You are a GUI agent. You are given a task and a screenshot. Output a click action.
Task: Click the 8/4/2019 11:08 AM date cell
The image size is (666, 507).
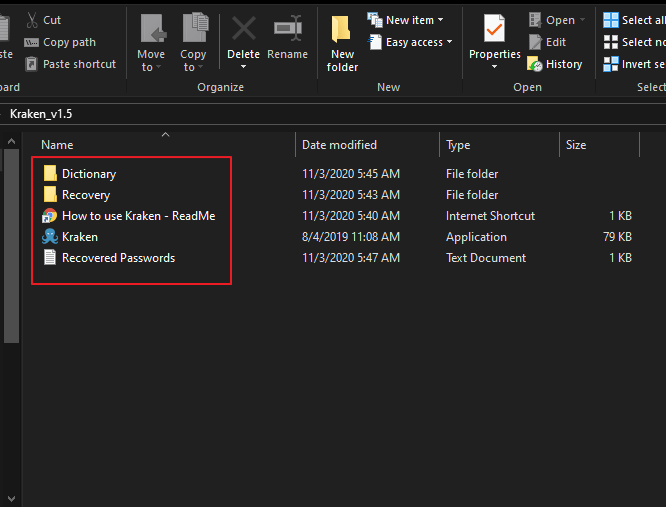tap(351, 237)
